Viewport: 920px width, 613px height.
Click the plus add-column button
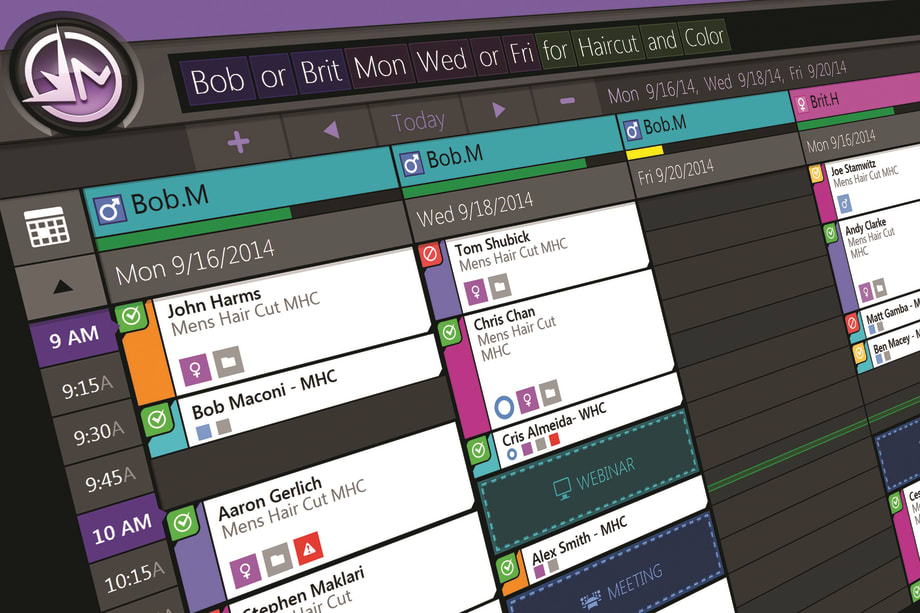coord(238,141)
